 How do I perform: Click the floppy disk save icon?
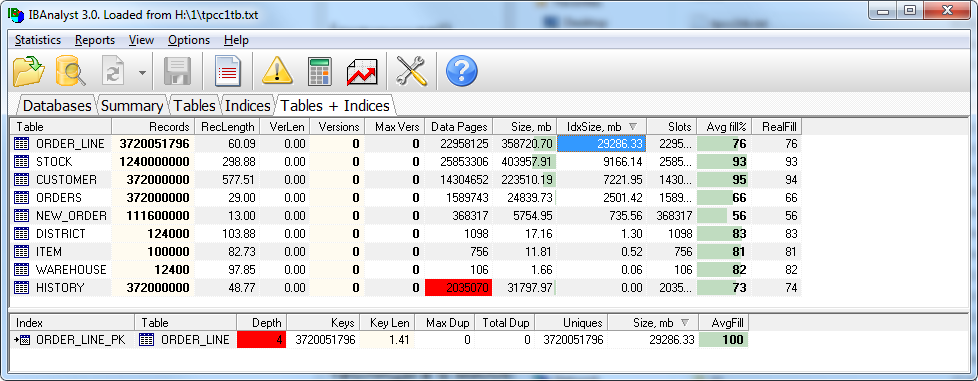tap(177, 71)
